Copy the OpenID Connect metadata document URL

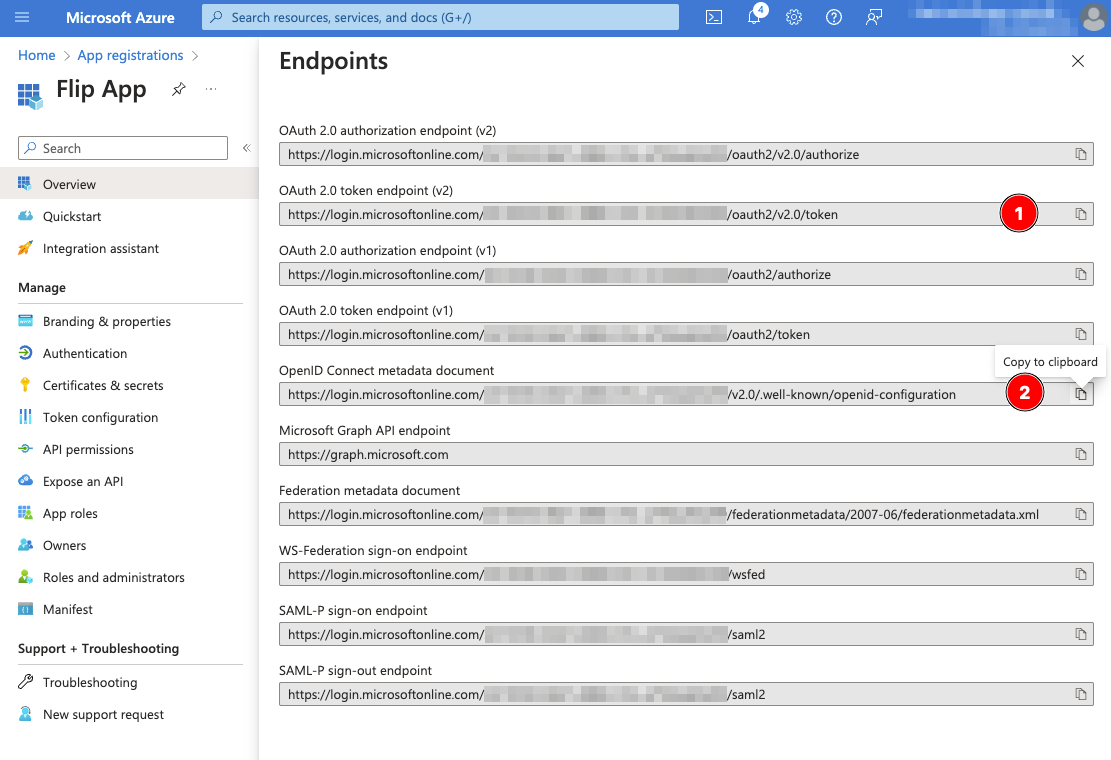tap(1080, 393)
